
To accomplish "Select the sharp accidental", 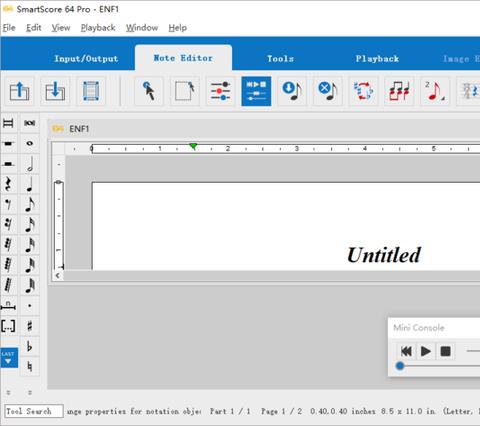I will 30,326.
